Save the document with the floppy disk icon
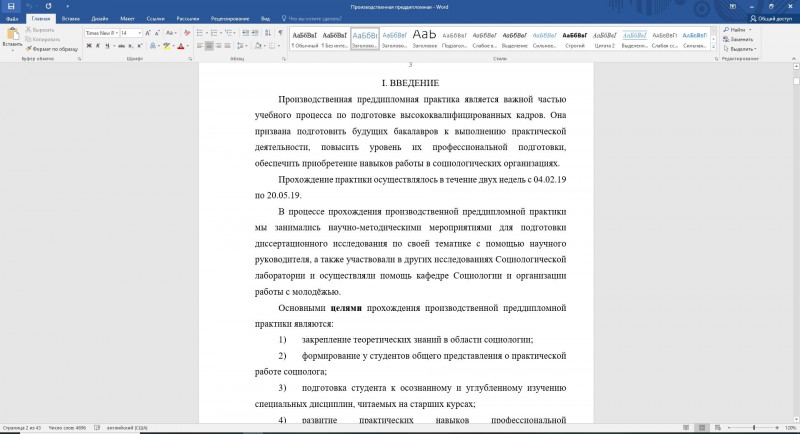Image resolution: width=800 pixels, height=434 pixels. [11, 7]
